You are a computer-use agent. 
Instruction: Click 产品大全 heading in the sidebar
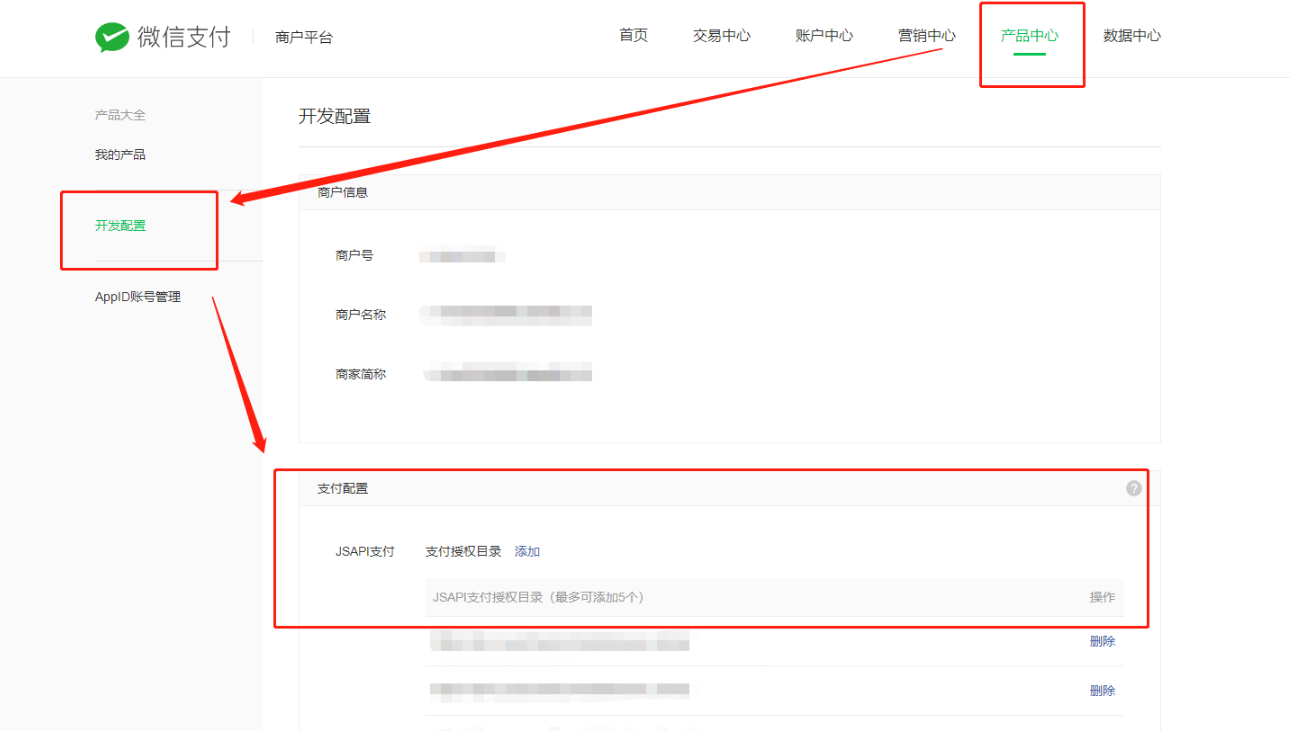click(x=120, y=115)
